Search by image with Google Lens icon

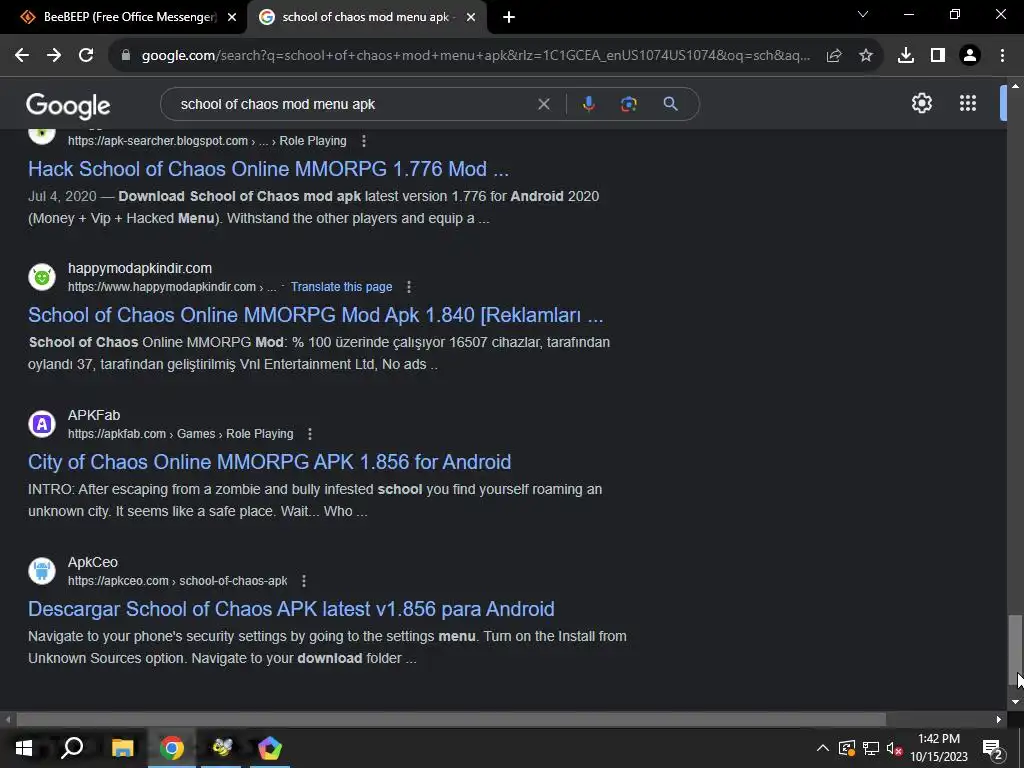click(x=628, y=104)
